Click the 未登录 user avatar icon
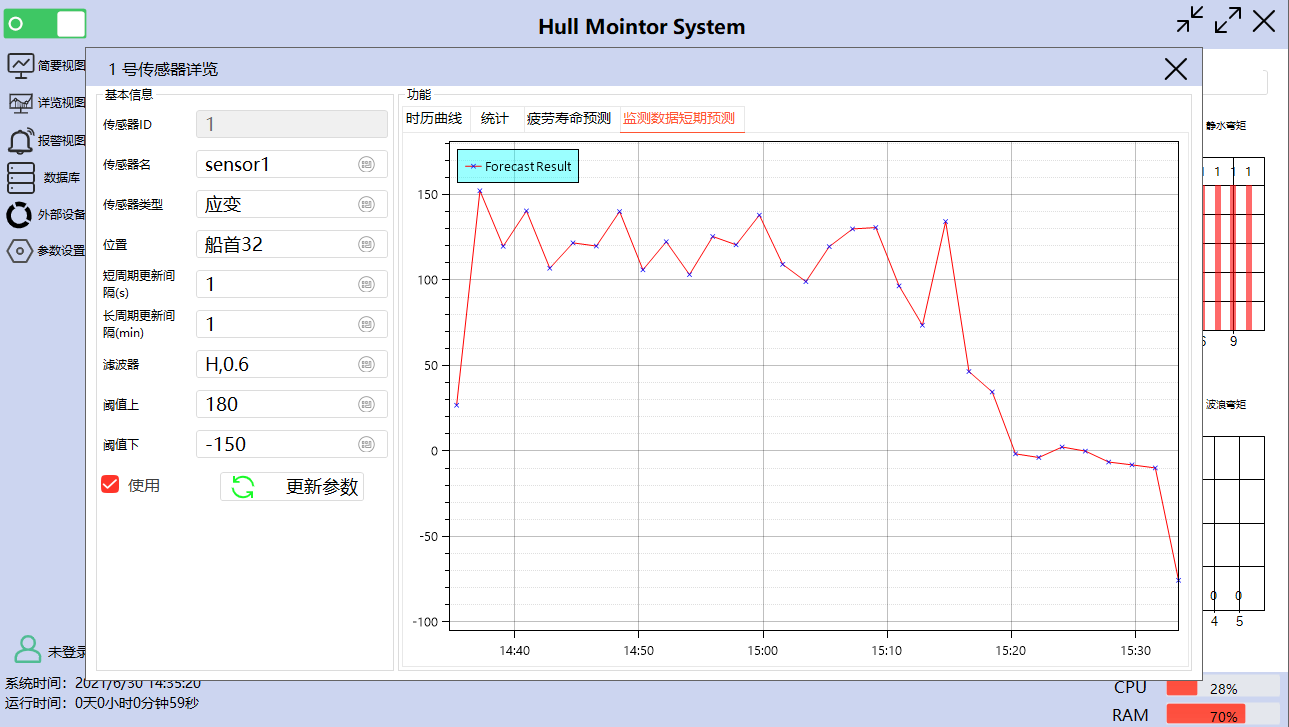 point(28,650)
